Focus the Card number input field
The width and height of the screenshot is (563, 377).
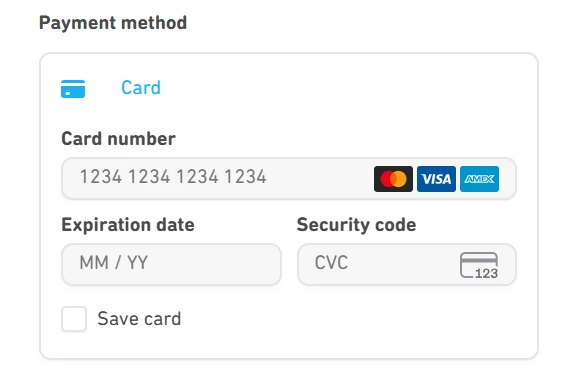[x=289, y=178]
